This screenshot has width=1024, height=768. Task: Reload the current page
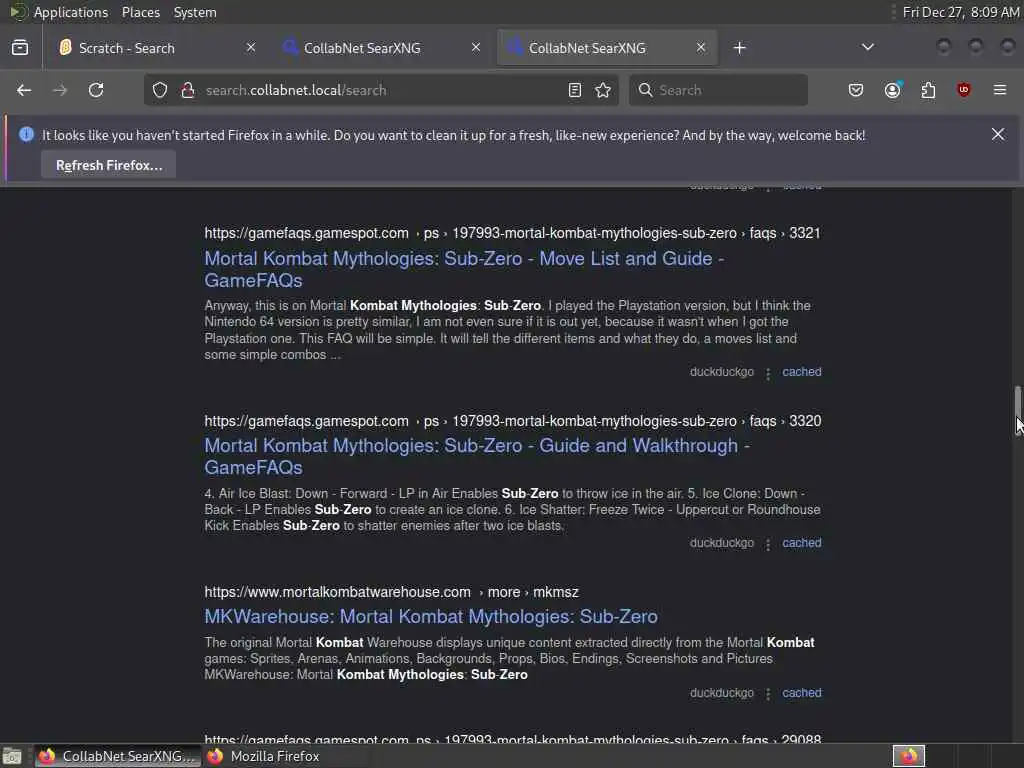96,90
